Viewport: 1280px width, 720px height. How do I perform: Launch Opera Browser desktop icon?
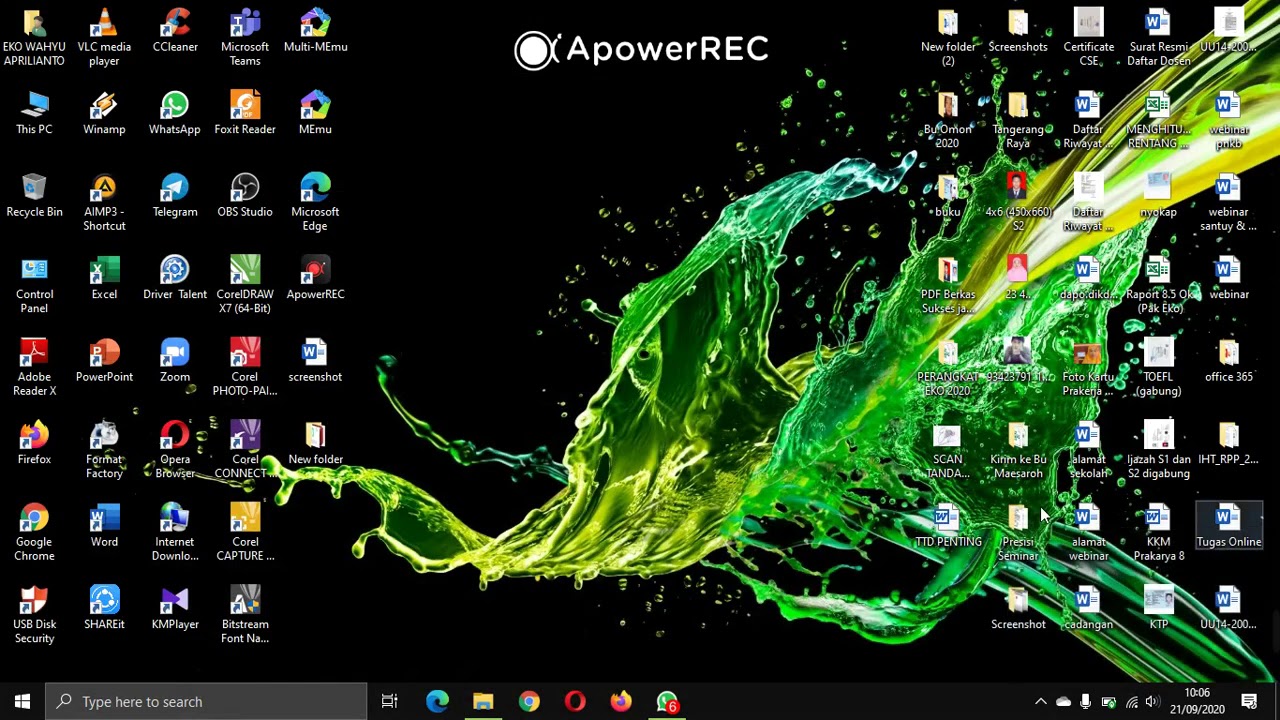(175, 450)
